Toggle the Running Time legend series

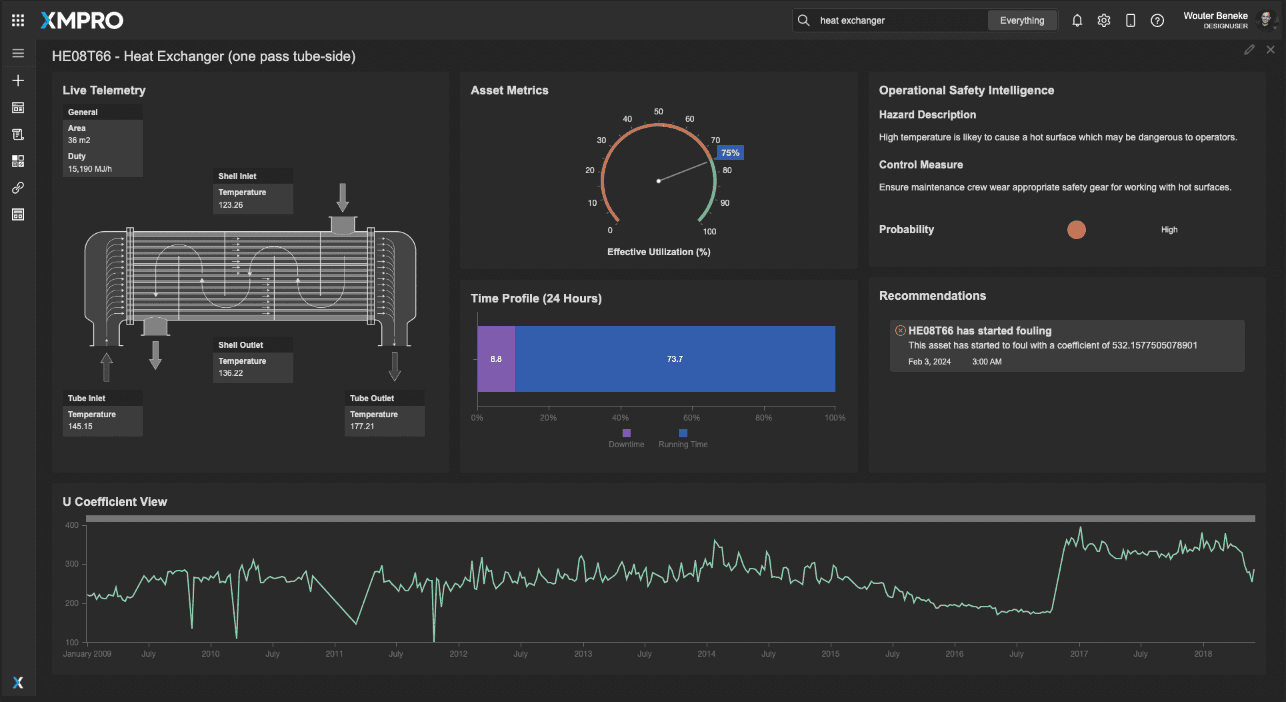click(x=683, y=438)
